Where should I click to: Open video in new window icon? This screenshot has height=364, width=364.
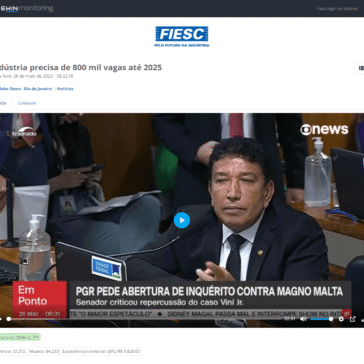tap(353, 319)
